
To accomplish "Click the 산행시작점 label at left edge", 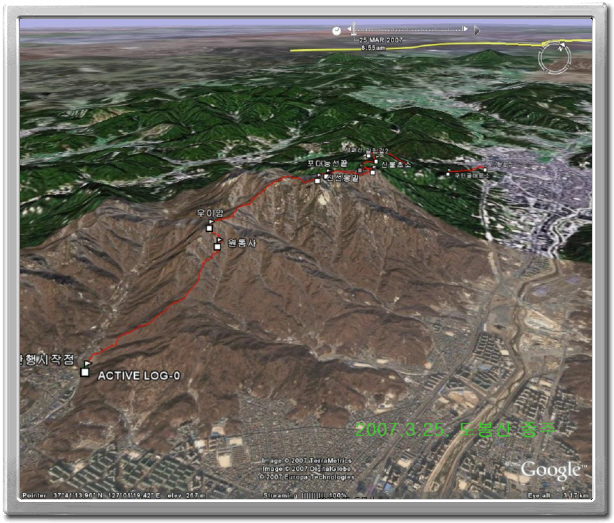I will click(47, 359).
